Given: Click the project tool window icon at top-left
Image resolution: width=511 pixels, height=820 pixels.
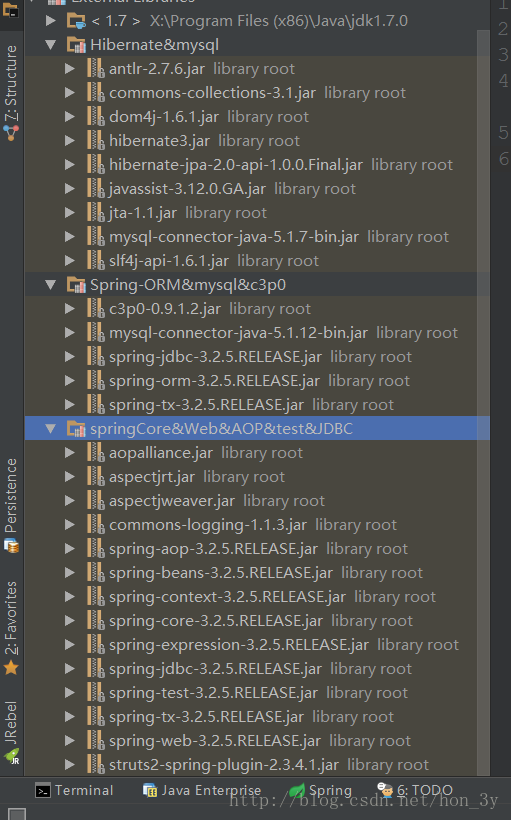Looking at the screenshot, I should [x=10, y=9].
